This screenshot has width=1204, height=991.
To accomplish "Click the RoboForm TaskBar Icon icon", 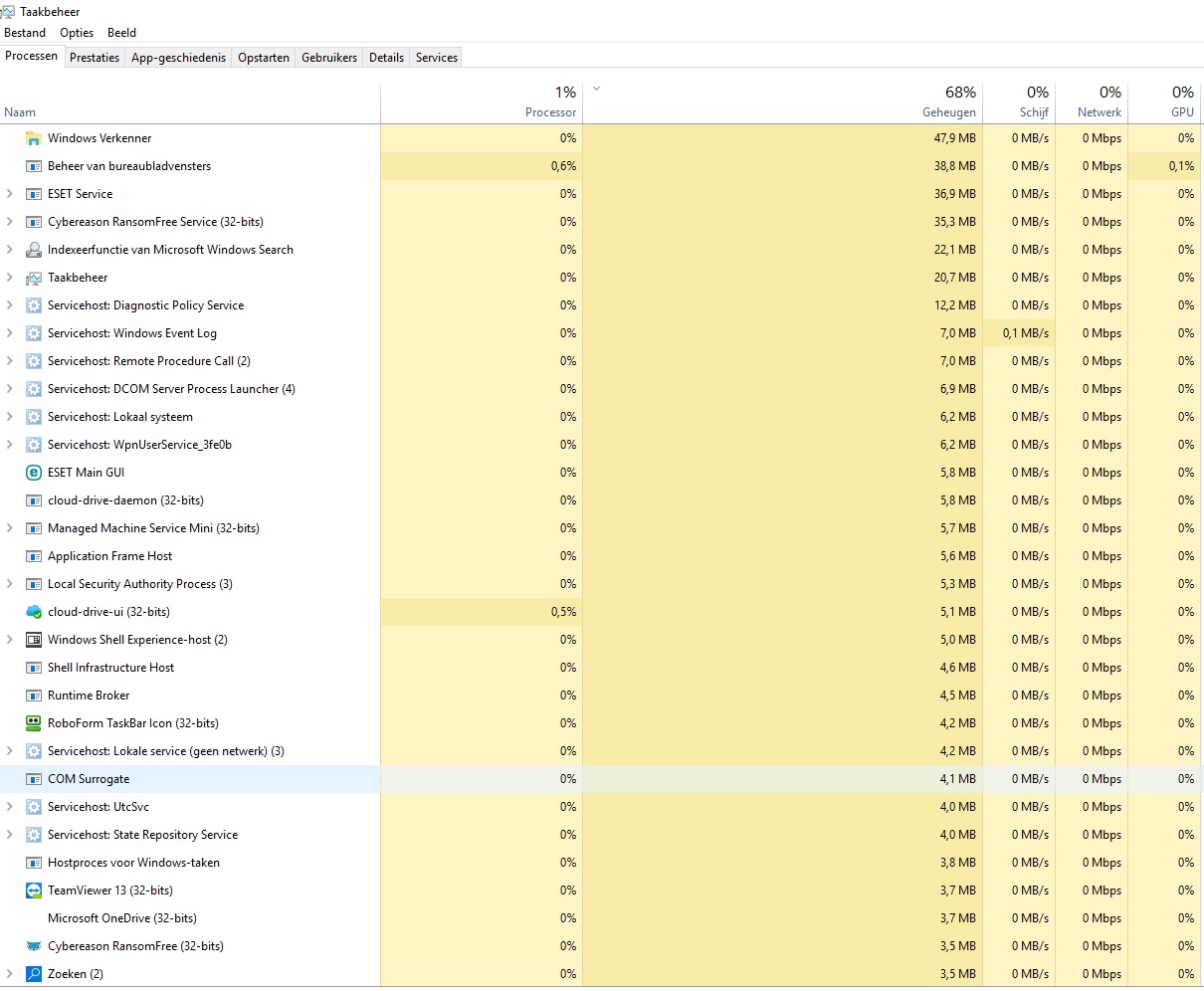I will click(33, 723).
